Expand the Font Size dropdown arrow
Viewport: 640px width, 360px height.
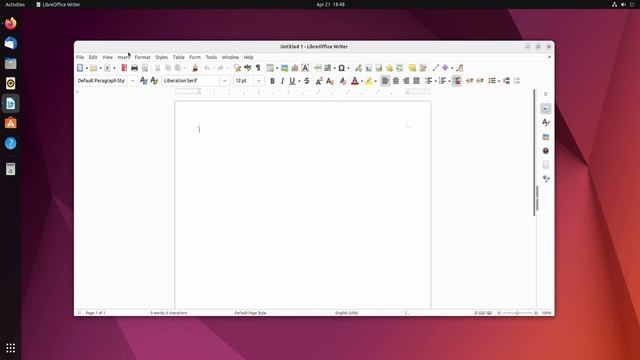[x=259, y=81]
